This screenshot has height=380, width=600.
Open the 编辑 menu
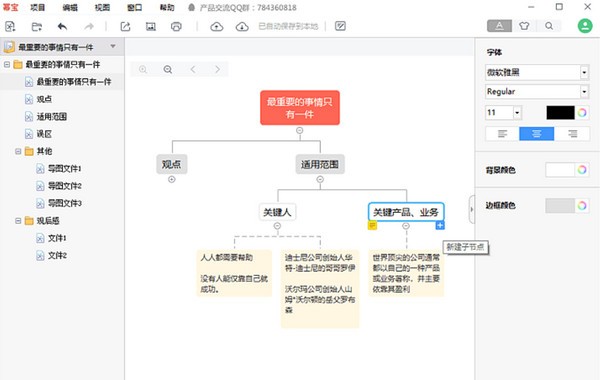70,7
